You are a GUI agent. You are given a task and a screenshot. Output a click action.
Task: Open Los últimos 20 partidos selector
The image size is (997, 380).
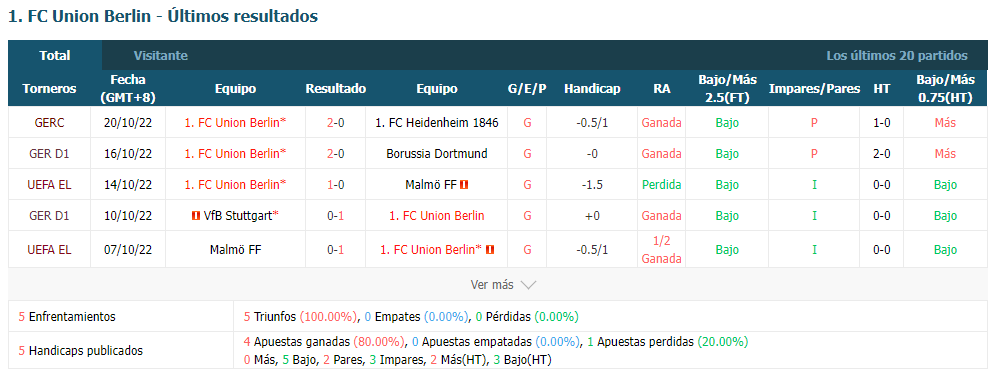(897, 55)
